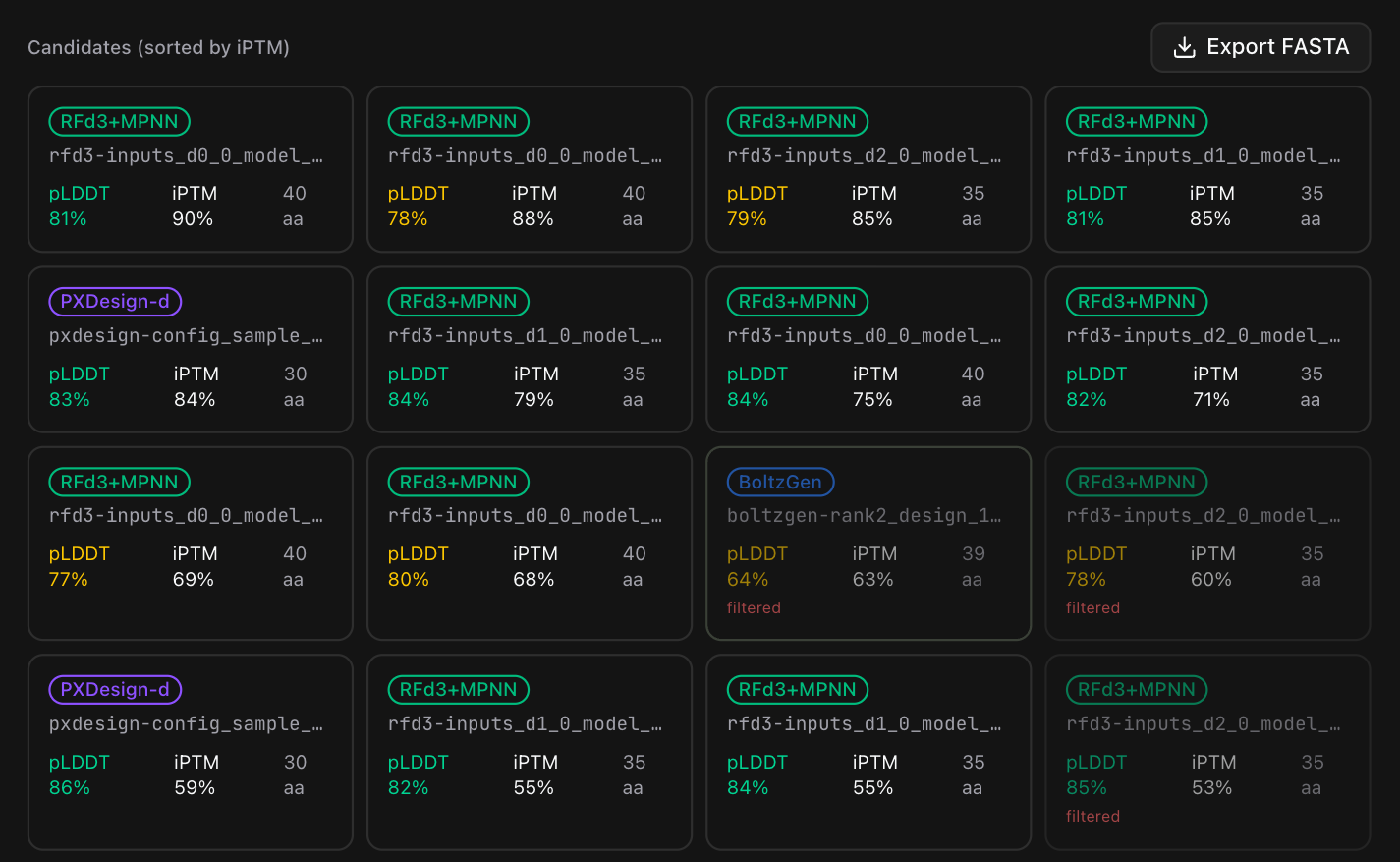
Task: Click the RFd3+MPNN badge on the 88% iPTM card
Action: coord(459,122)
